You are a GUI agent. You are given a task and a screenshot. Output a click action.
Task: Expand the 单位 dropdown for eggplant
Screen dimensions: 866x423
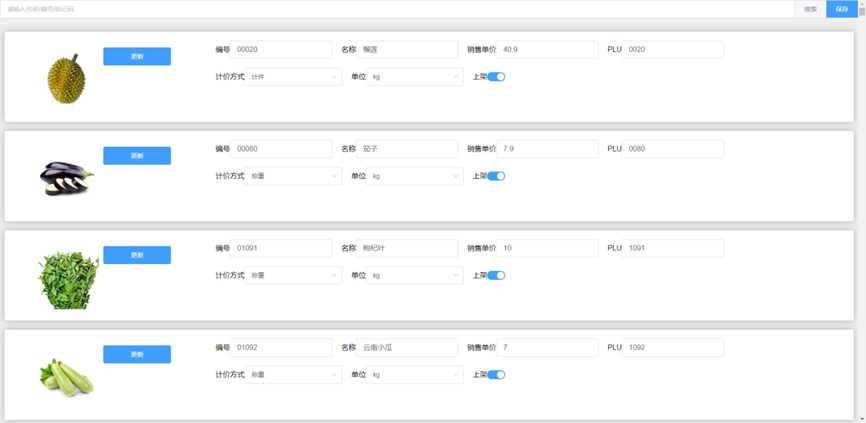click(x=415, y=176)
